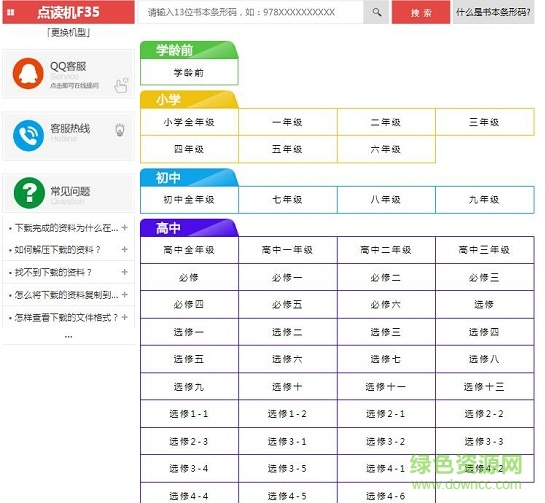Click the 点读机F35 model header
This screenshot has height=503, width=545.
pos(68,13)
